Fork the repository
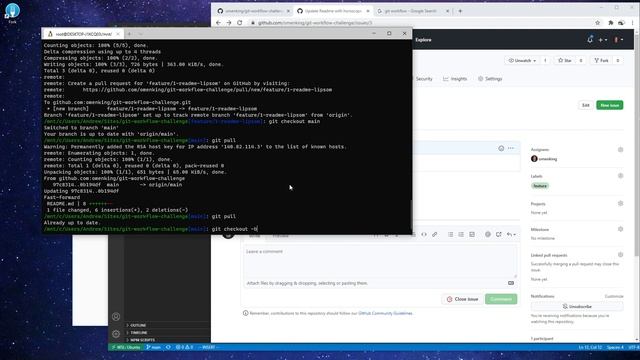Viewport: 640px width, 360px height. (601, 60)
